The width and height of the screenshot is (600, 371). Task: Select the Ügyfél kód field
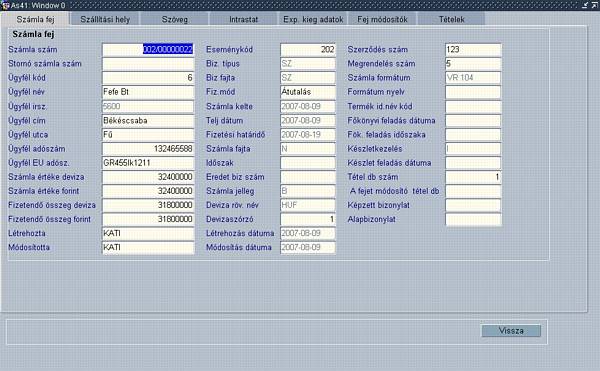(x=148, y=78)
